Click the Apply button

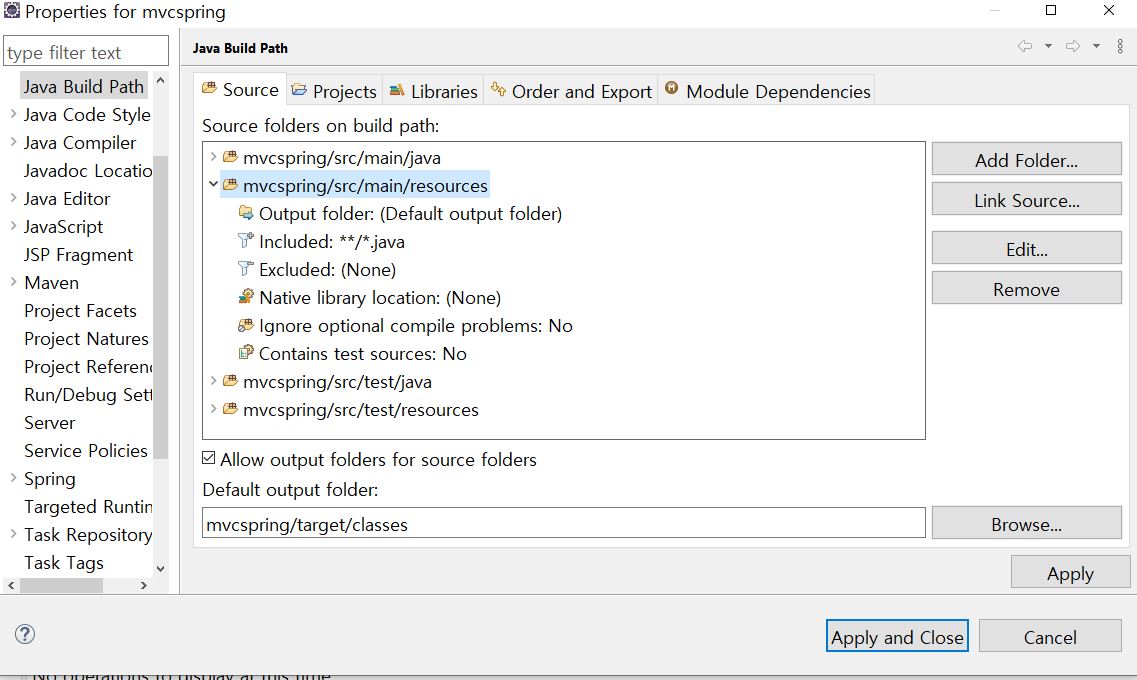point(1070,573)
